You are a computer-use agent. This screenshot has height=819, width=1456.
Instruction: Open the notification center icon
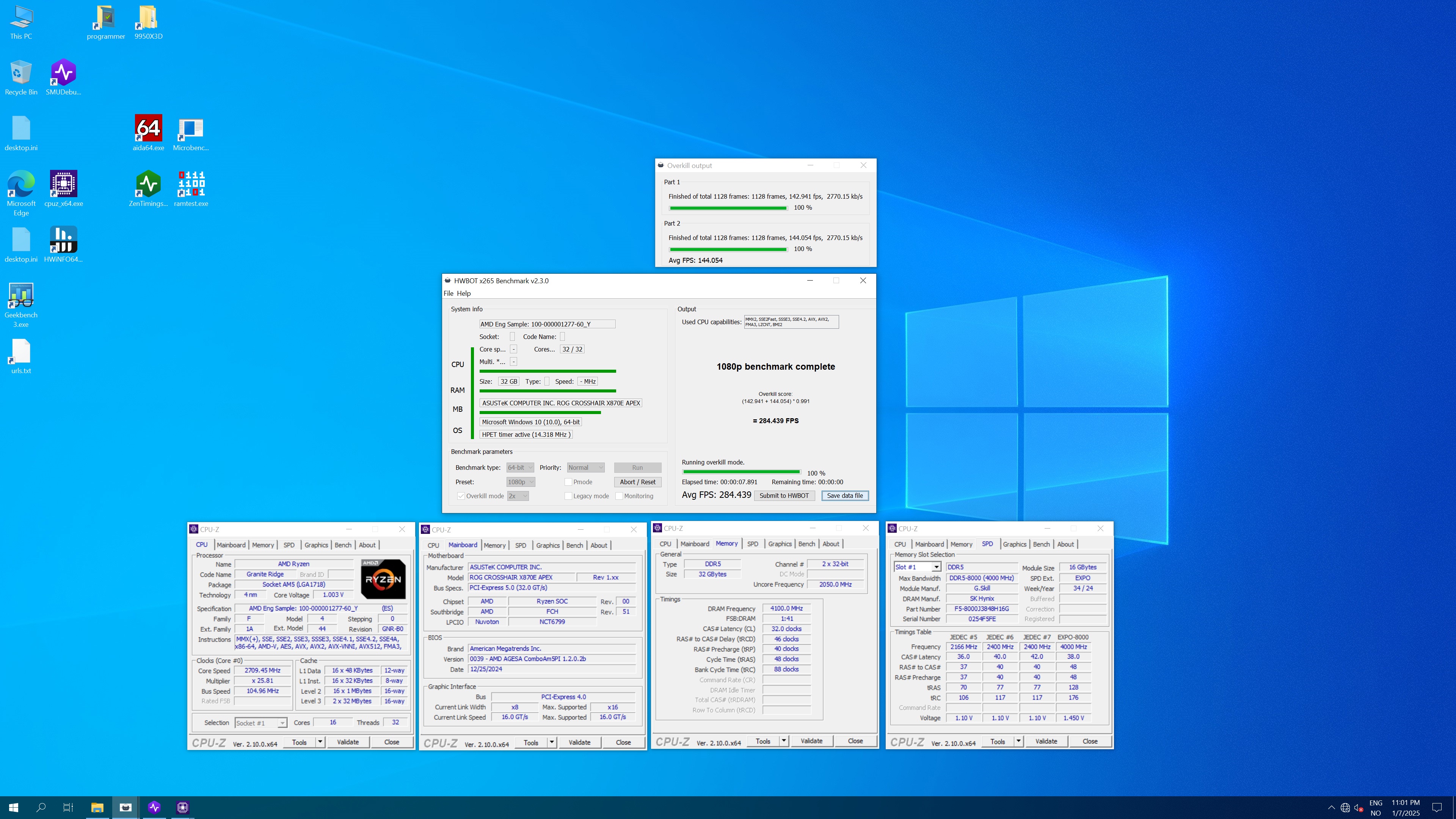coord(1437,807)
